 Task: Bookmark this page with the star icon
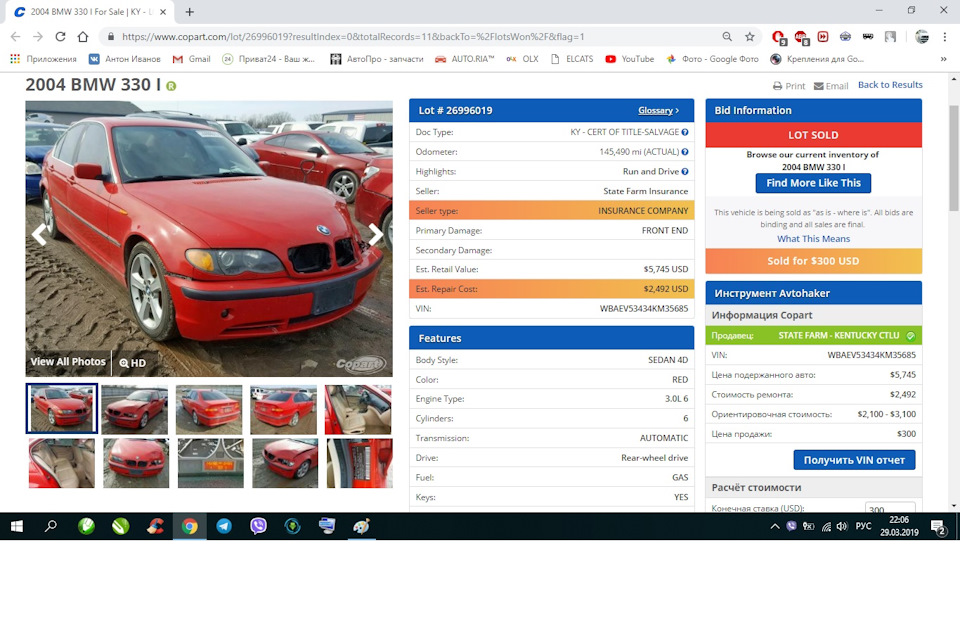(x=749, y=37)
